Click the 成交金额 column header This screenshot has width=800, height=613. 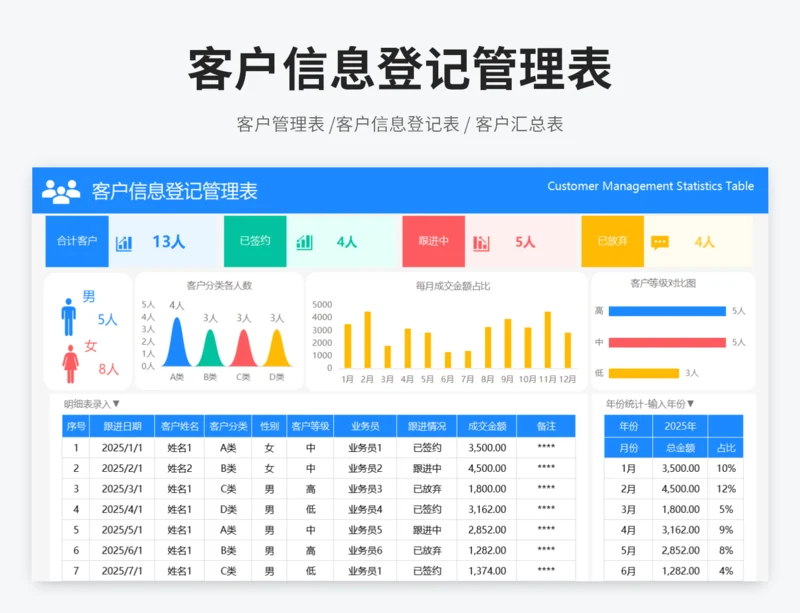(487, 426)
